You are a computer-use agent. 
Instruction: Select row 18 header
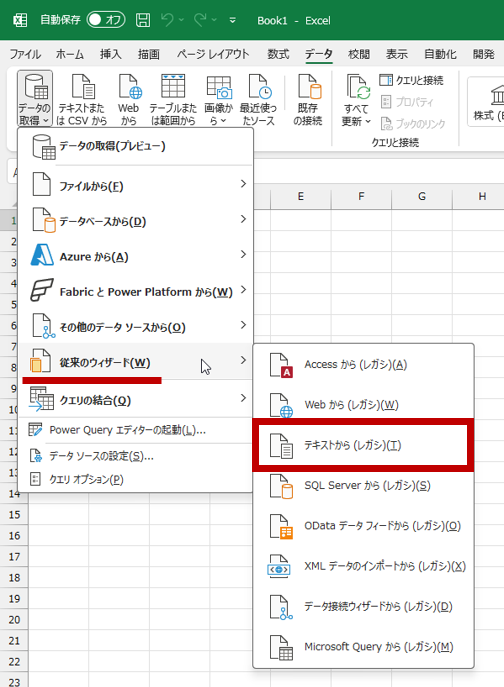point(14,577)
